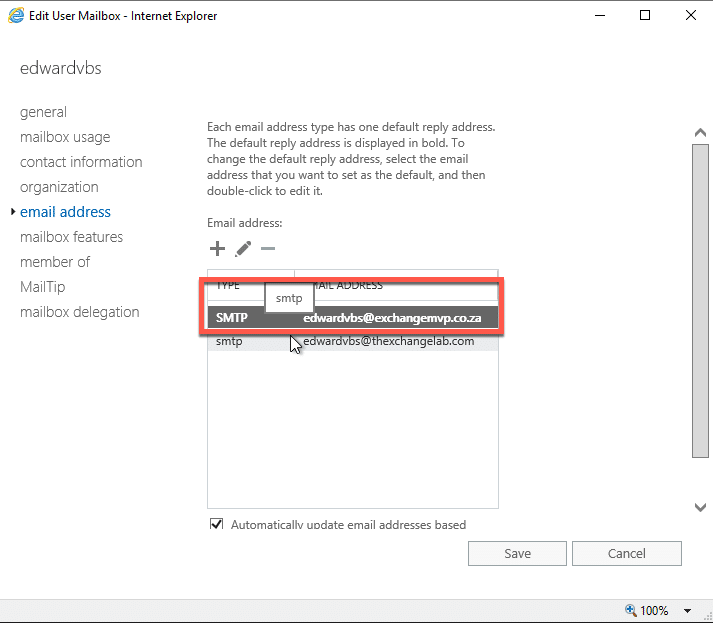Open the mailbox usage section

click(65, 137)
